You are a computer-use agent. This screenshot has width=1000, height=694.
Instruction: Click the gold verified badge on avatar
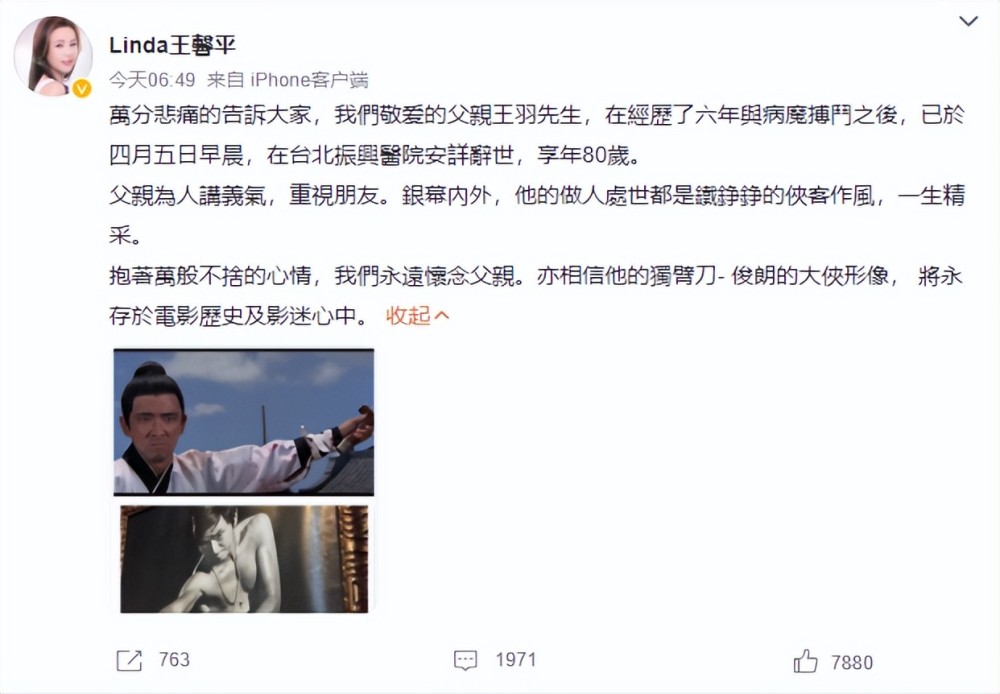[82, 88]
